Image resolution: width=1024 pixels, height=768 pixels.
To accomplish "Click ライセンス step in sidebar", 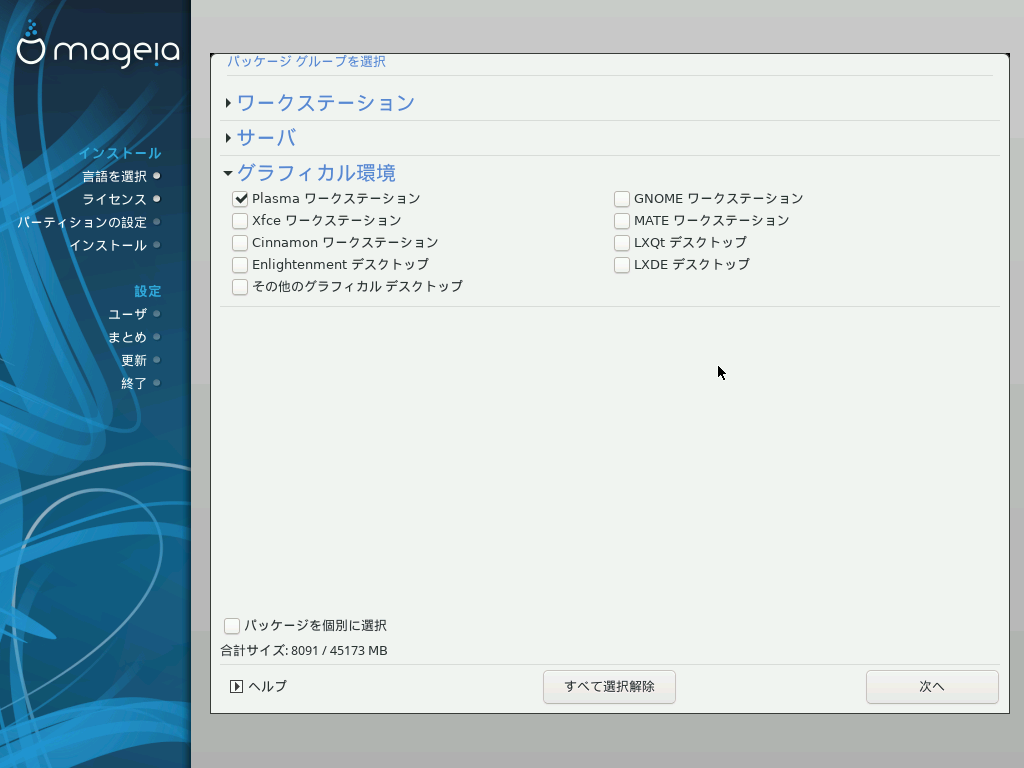I will [x=114, y=199].
